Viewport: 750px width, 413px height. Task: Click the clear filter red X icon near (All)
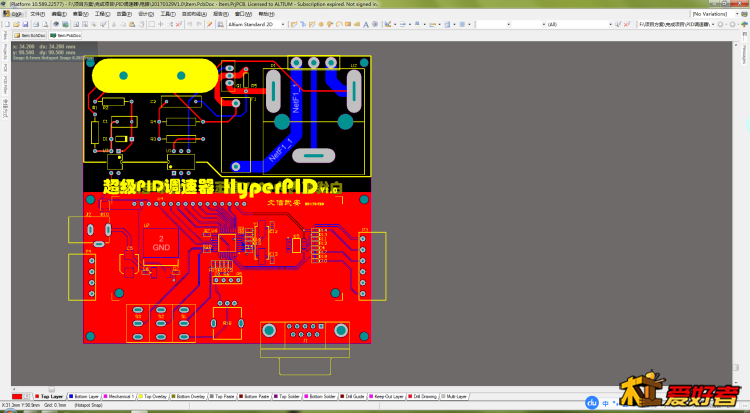[626, 24]
